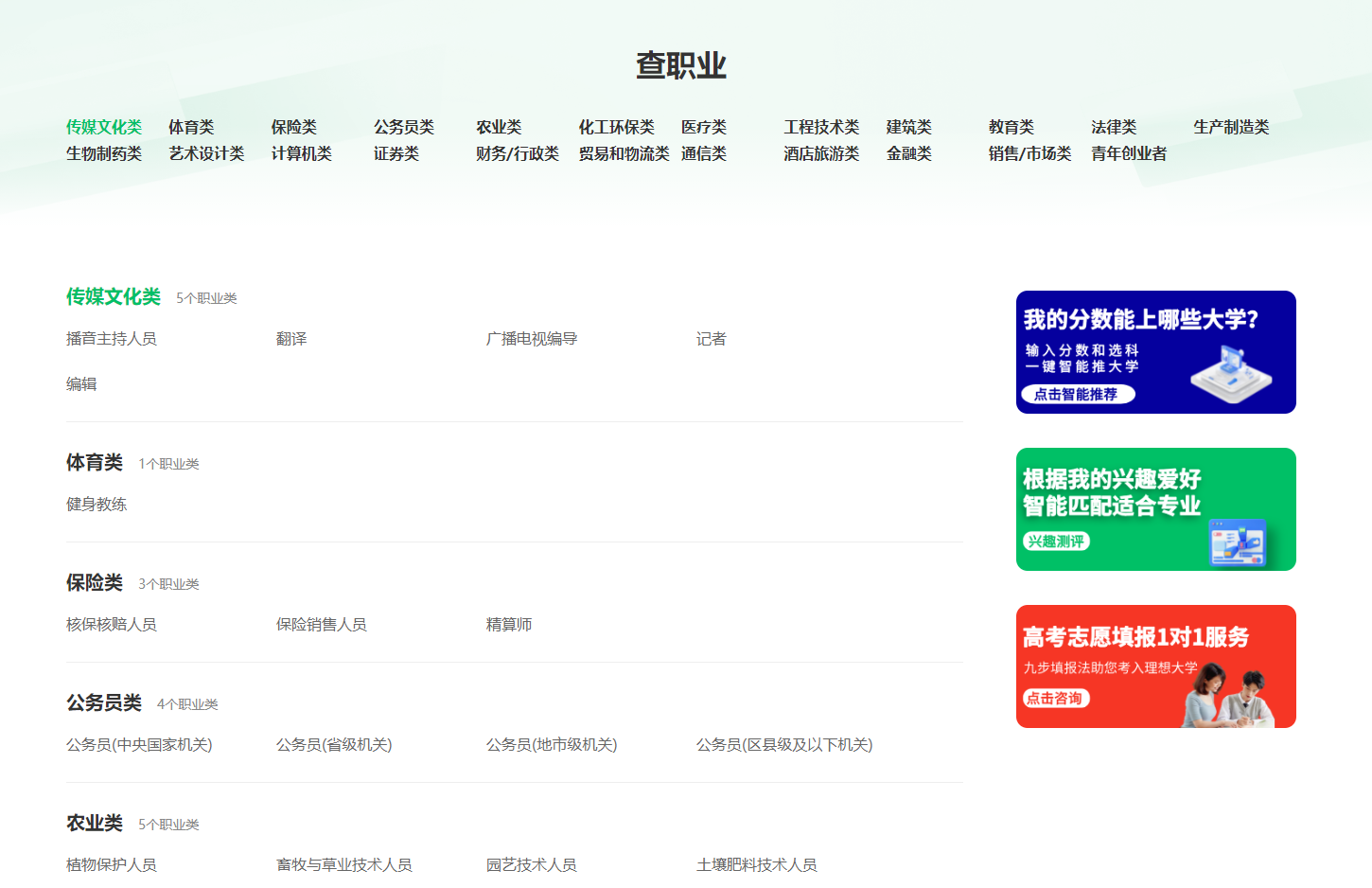Choose the 生产制造类 category
The width and height of the screenshot is (1372, 888).
[x=1231, y=127]
